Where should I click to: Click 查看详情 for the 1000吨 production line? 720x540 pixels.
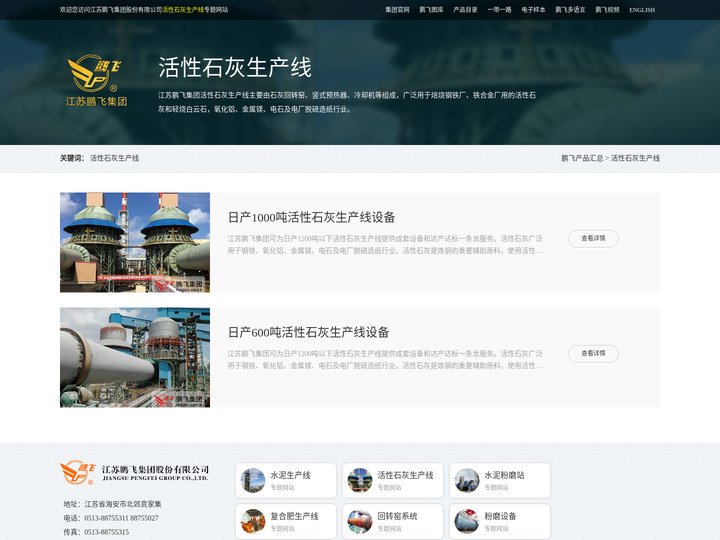(x=593, y=238)
